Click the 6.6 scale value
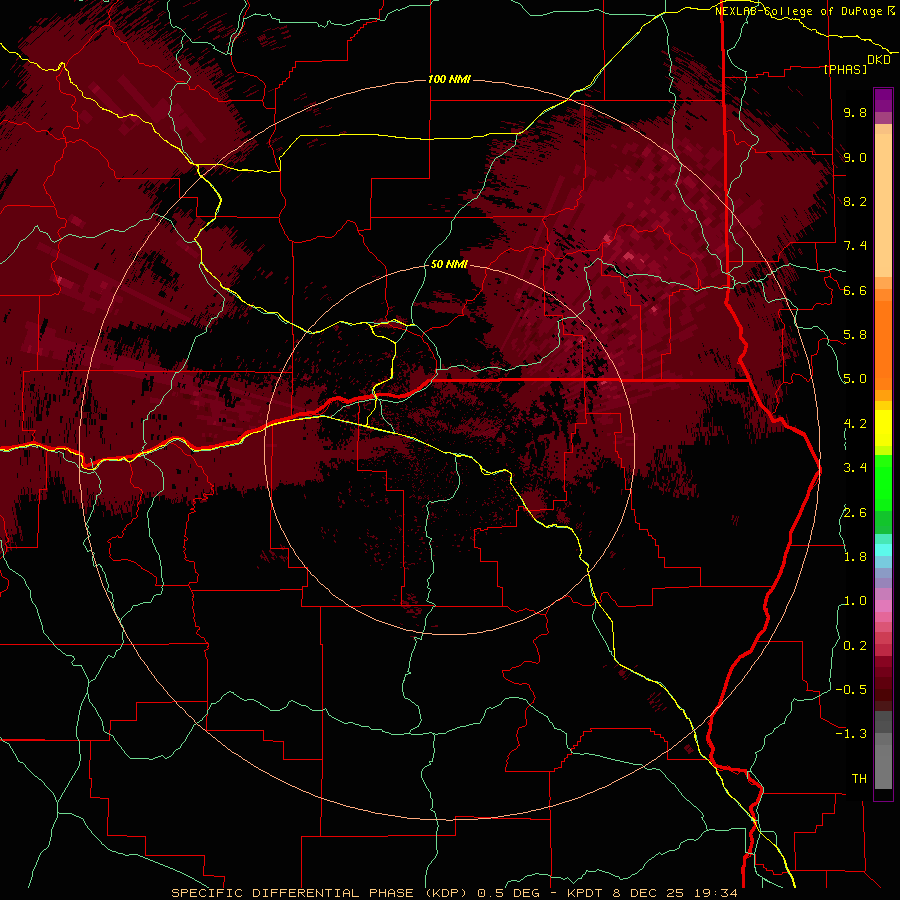This screenshot has height=900, width=900. [x=855, y=290]
